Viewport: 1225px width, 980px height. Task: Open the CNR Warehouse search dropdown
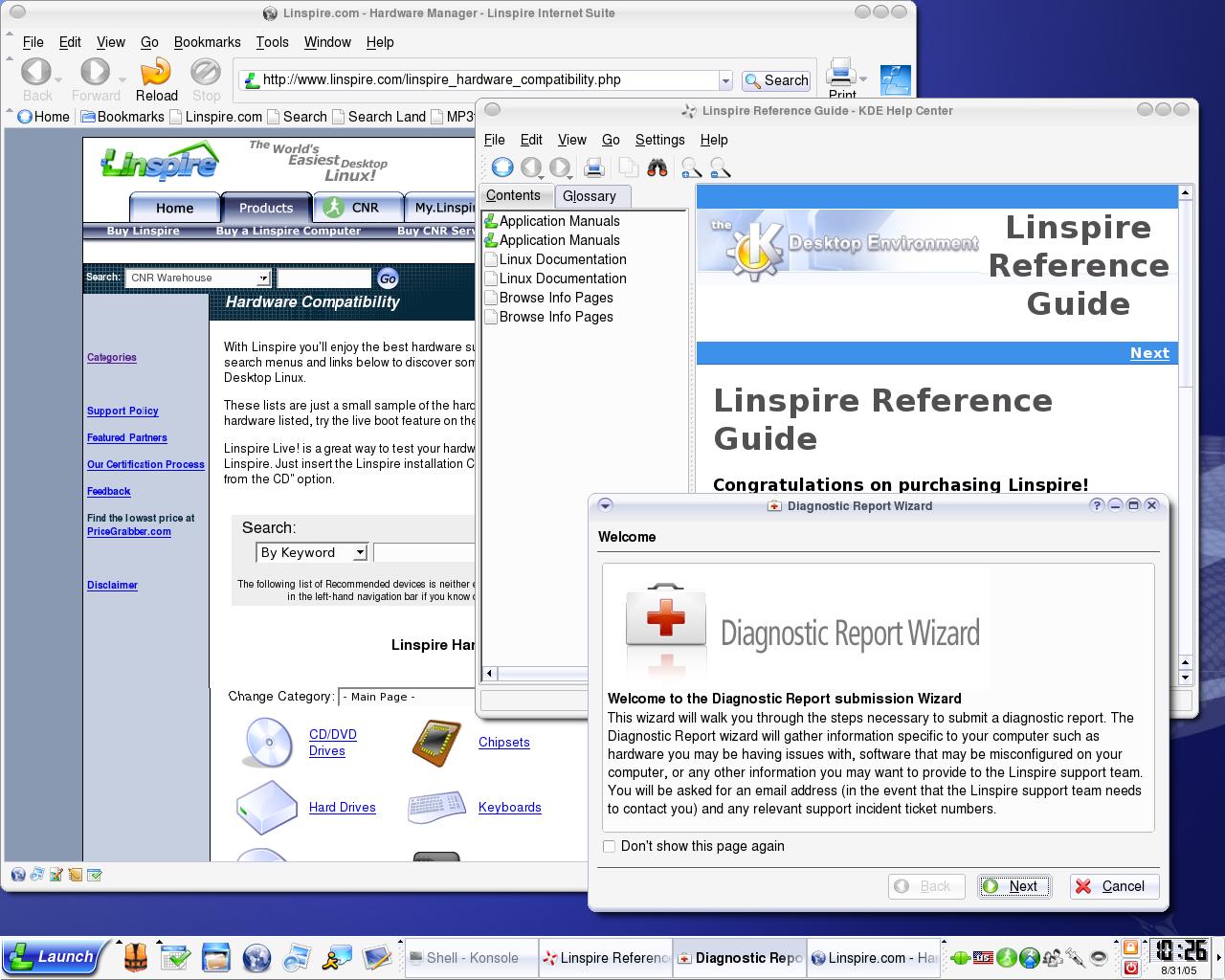point(263,278)
